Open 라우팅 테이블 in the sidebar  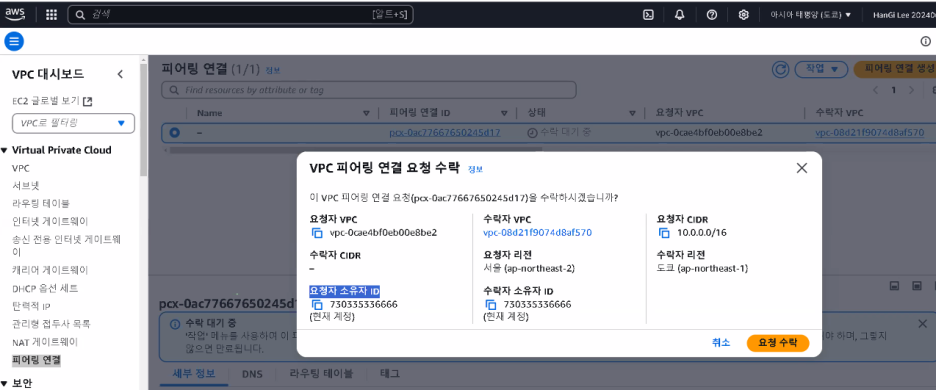(41, 203)
